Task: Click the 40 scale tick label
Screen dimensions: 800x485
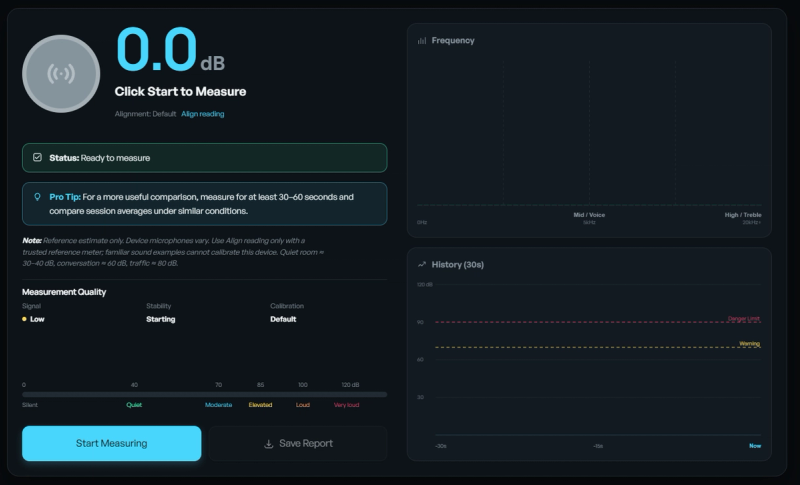Action: click(x=134, y=385)
